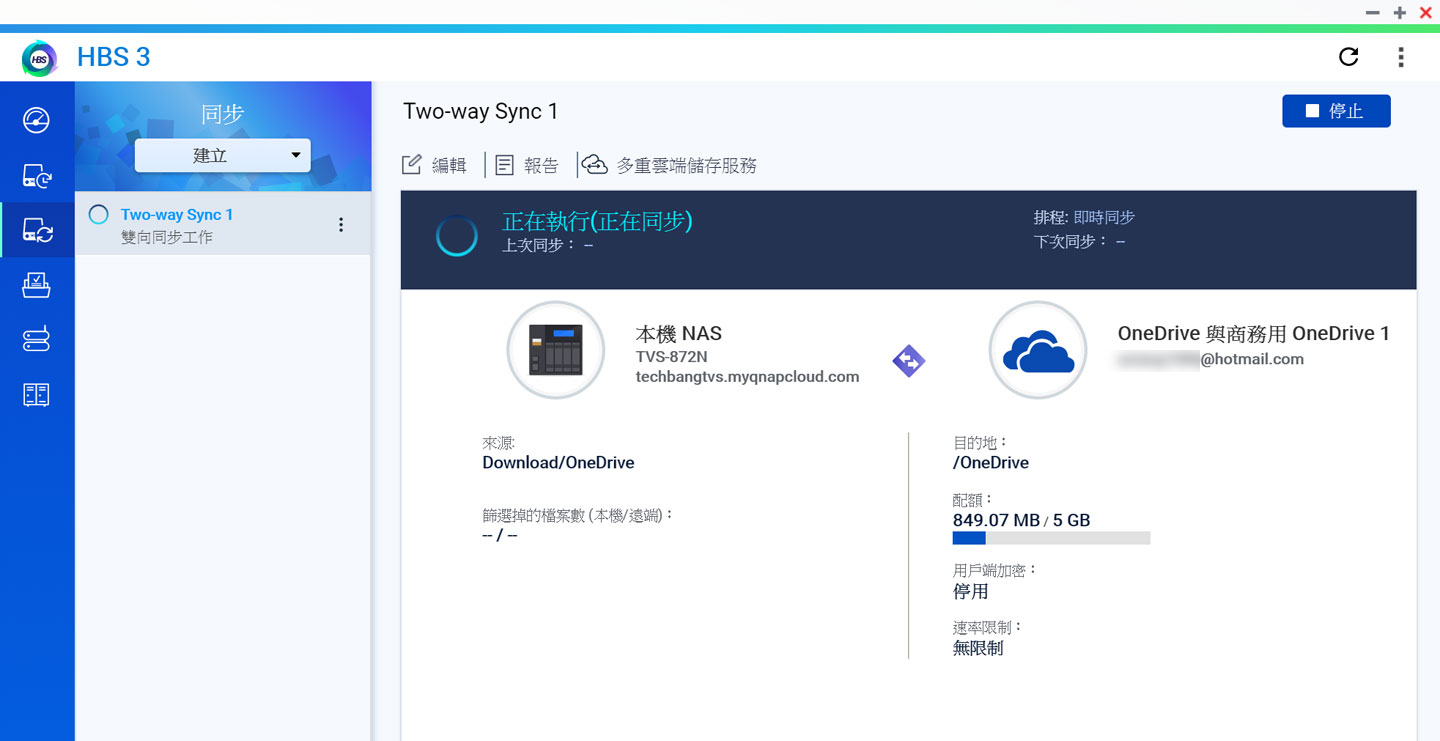
Task: Click the source path Download/OneDrive
Action: point(558,463)
